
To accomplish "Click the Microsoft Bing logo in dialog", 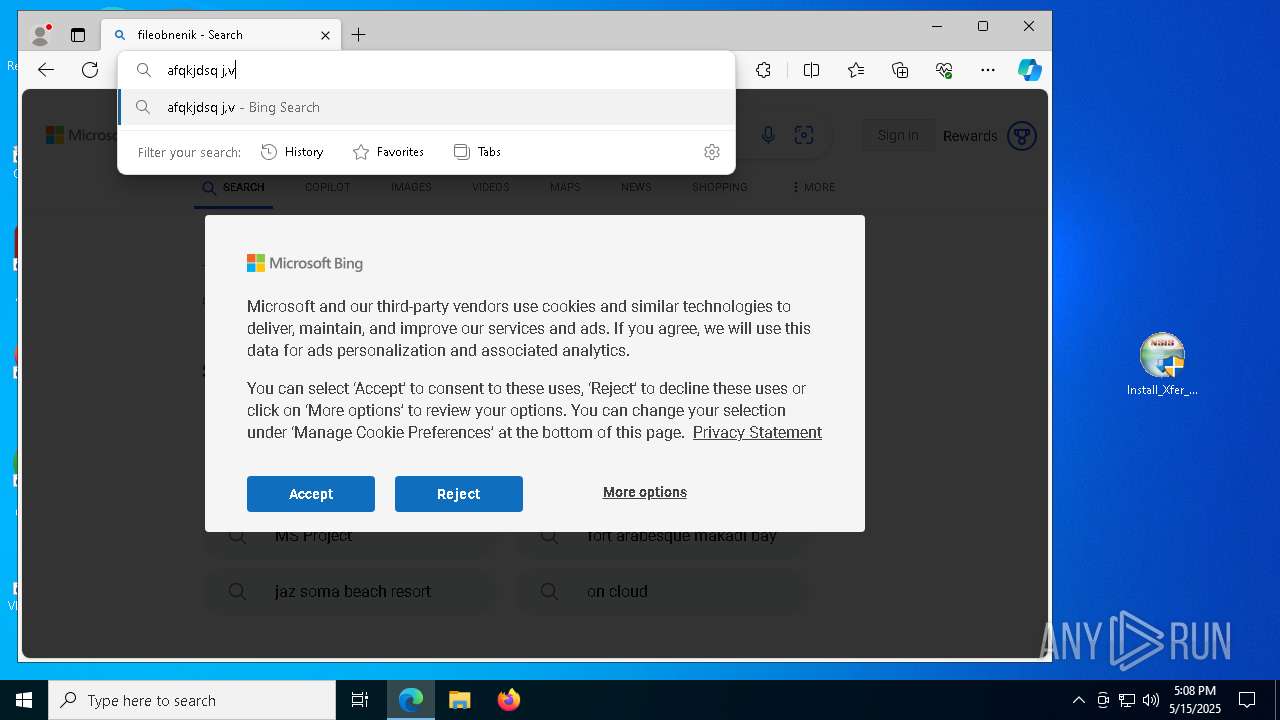I will coord(305,263).
